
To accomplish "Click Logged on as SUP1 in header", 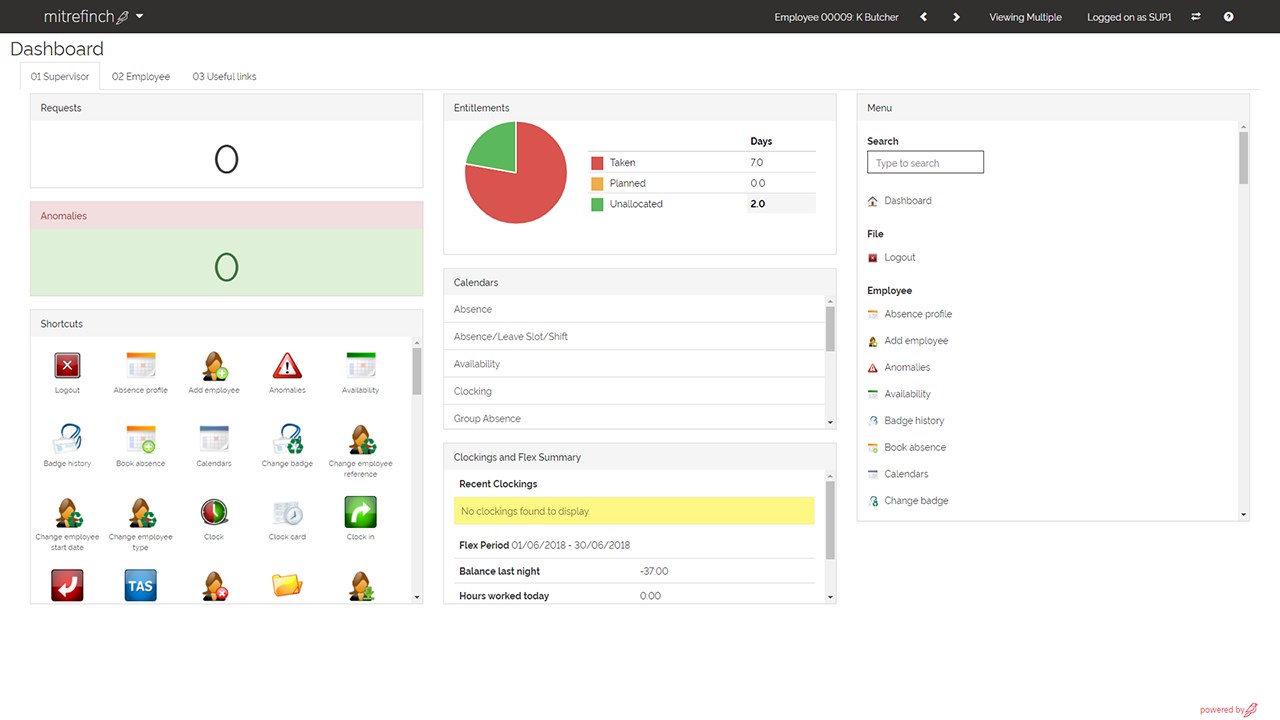I will click(1129, 17).
